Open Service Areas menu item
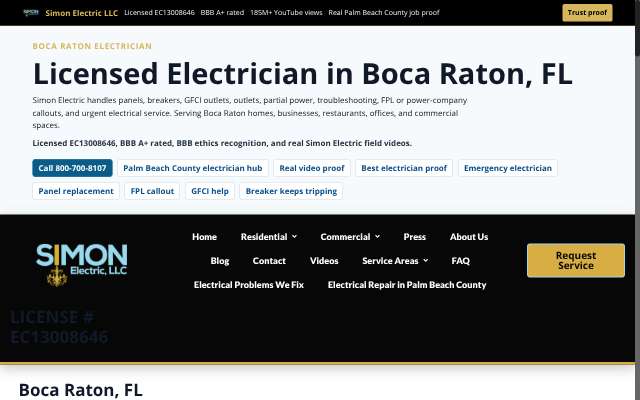 click(x=390, y=261)
